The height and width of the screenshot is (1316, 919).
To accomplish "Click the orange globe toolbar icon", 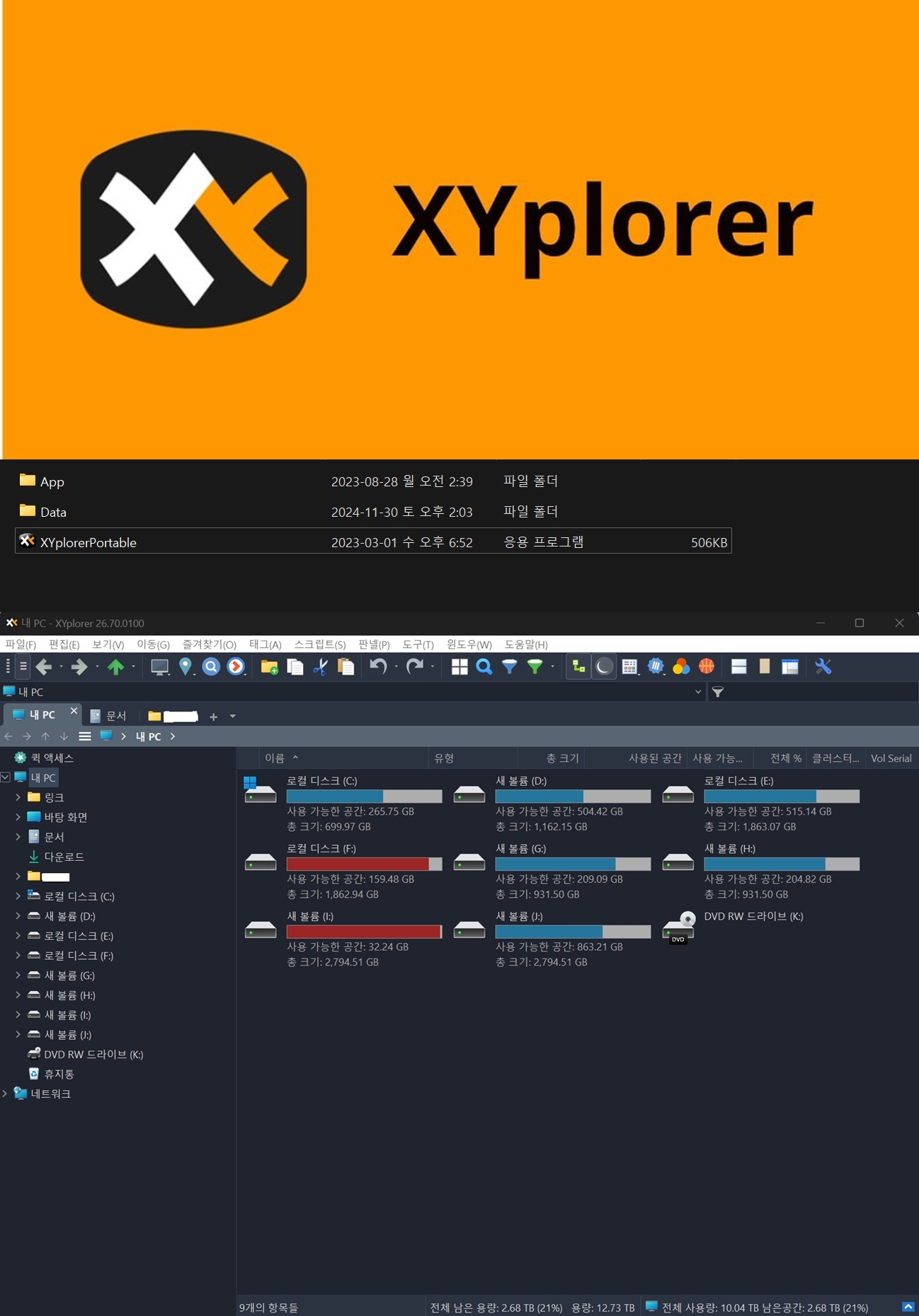I will [x=707, y=666].
